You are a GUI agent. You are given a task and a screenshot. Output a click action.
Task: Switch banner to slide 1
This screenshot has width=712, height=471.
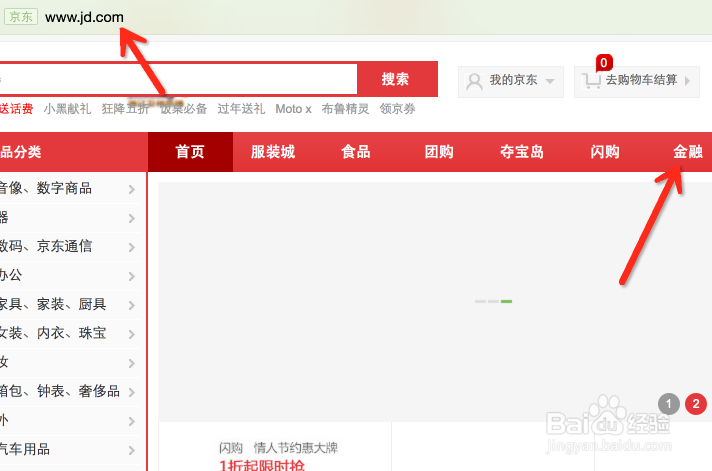[668, 404]
